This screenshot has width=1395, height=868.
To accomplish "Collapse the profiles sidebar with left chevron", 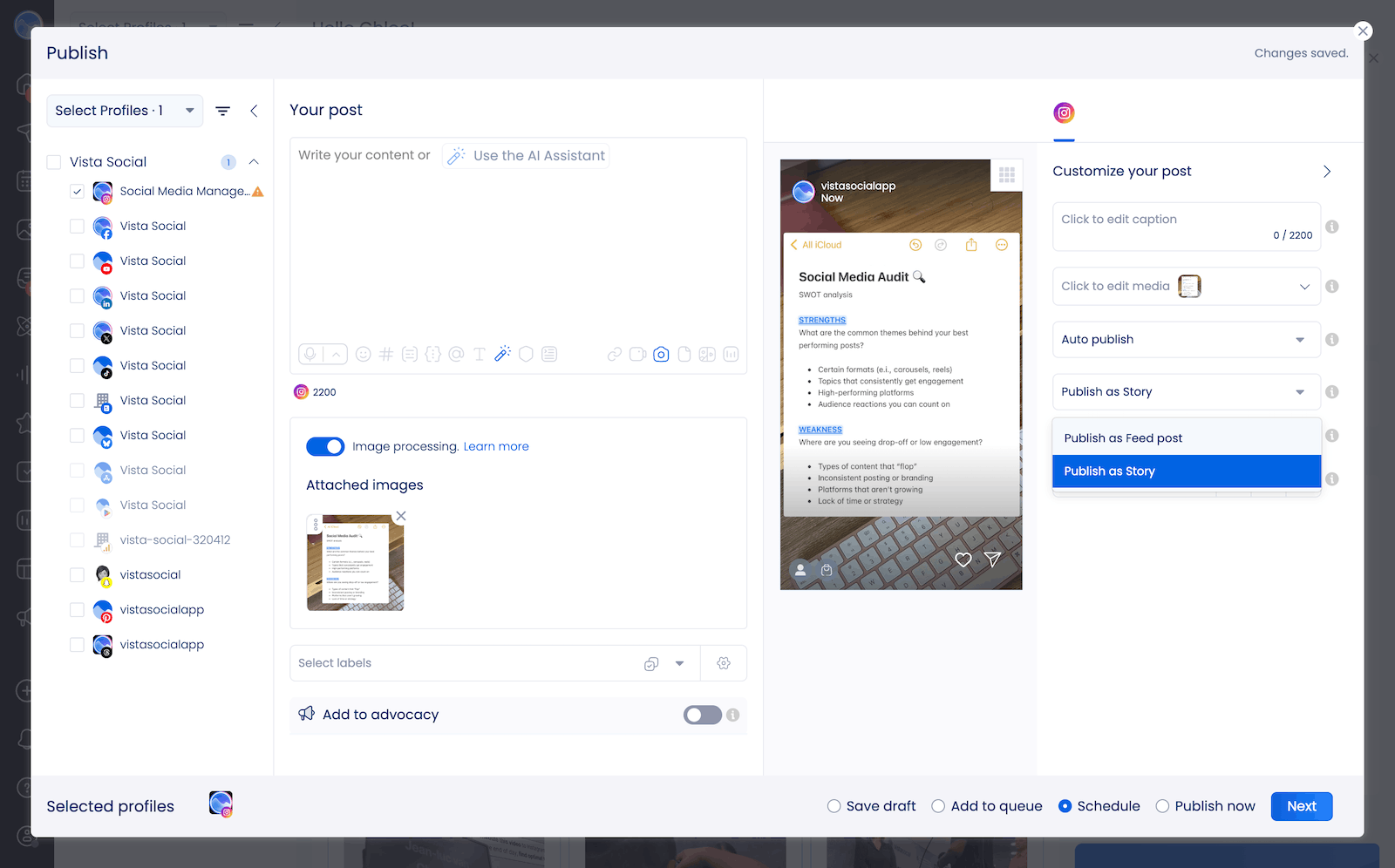I will [x=254, y=111].
